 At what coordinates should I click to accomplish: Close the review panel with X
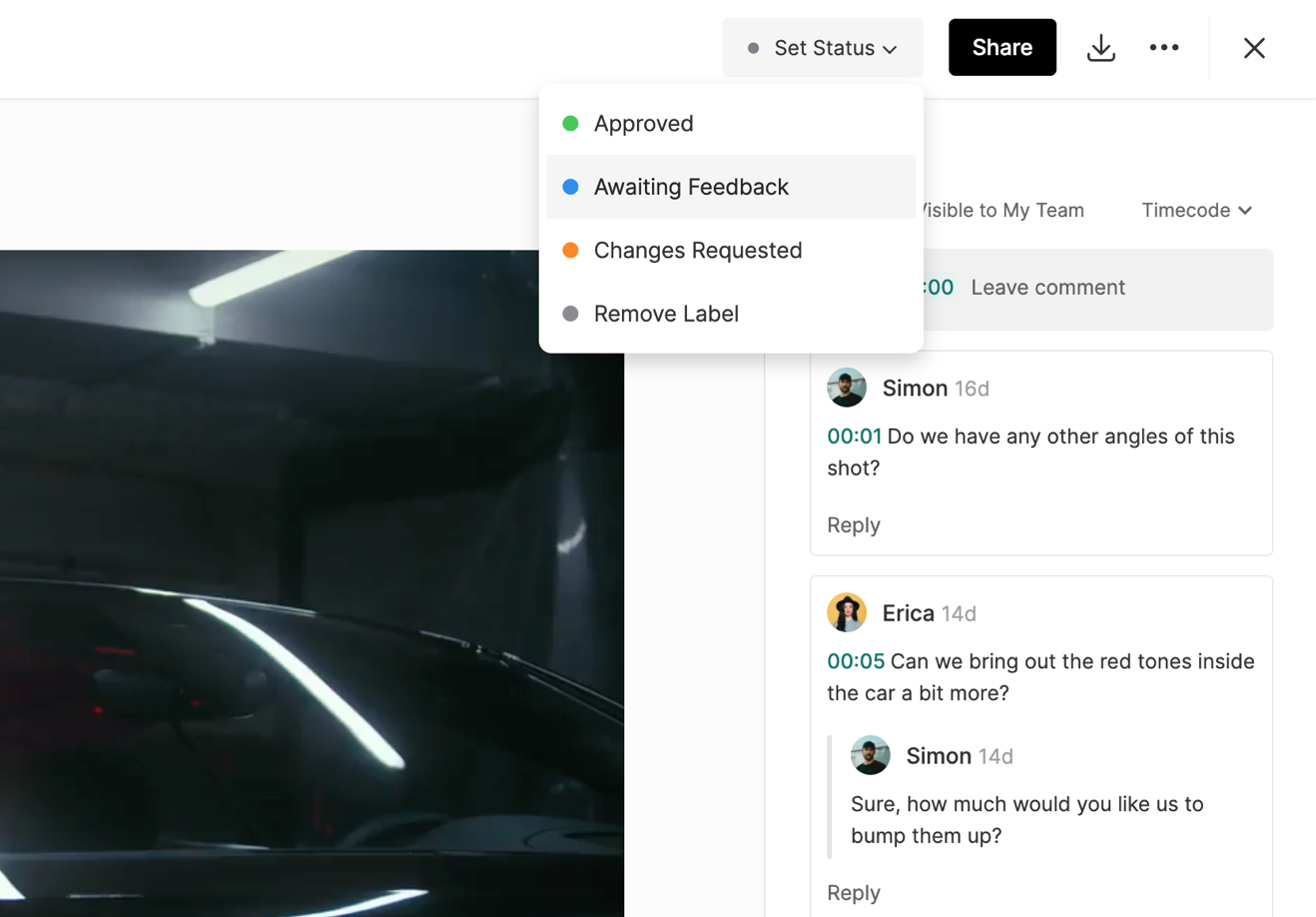point(1254,48)
